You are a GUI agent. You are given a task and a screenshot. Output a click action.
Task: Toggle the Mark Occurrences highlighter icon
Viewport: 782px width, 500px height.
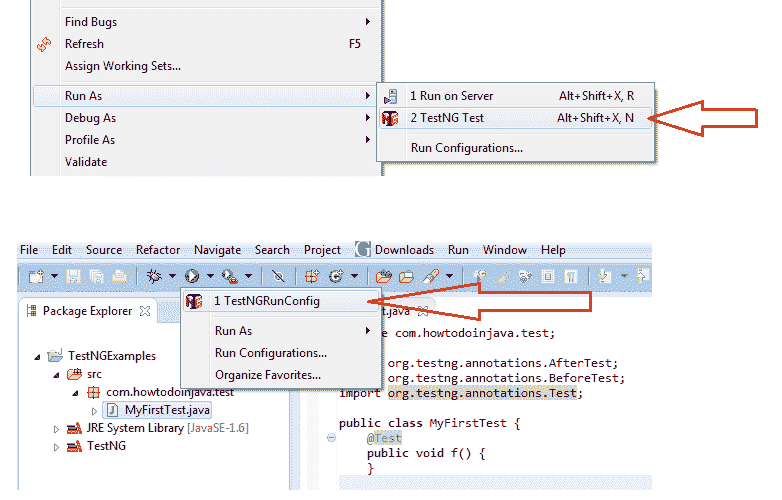503,276
